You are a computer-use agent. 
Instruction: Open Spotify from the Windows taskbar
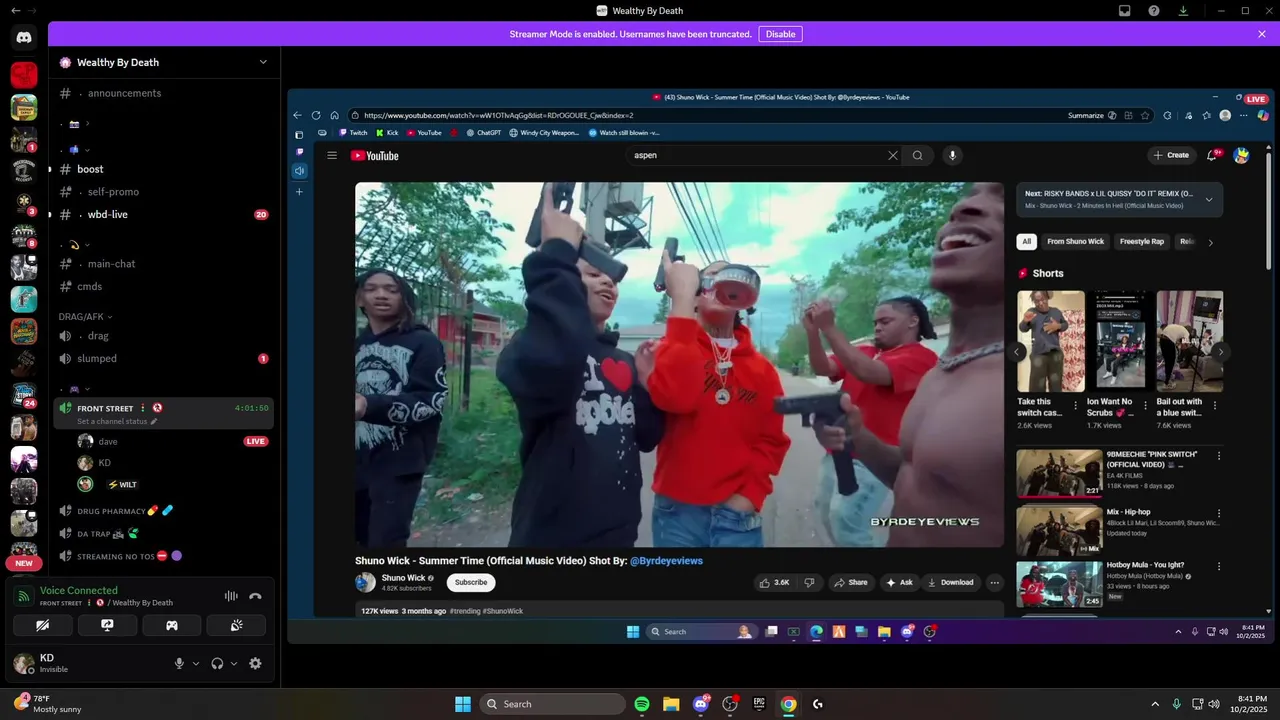click(x=642, y=704)
